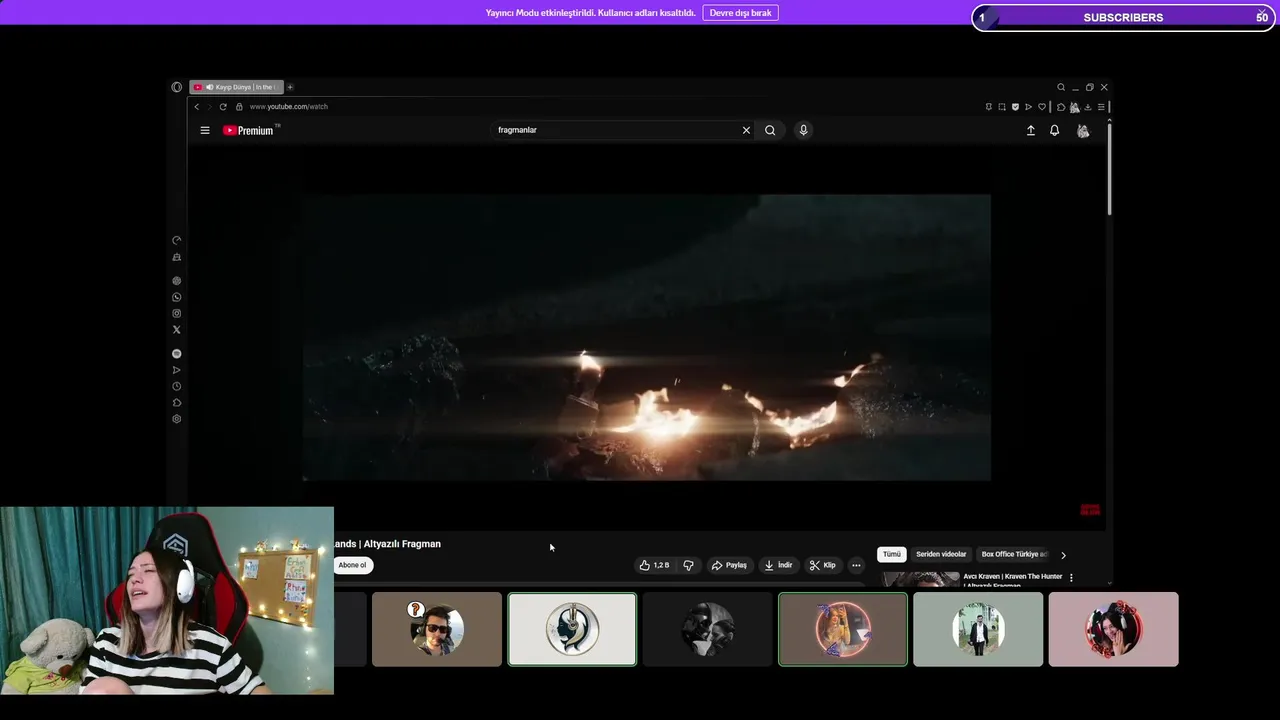Open YouTube notifications bell
This screenshot has width=1280, height=720.
[1054, 130]
